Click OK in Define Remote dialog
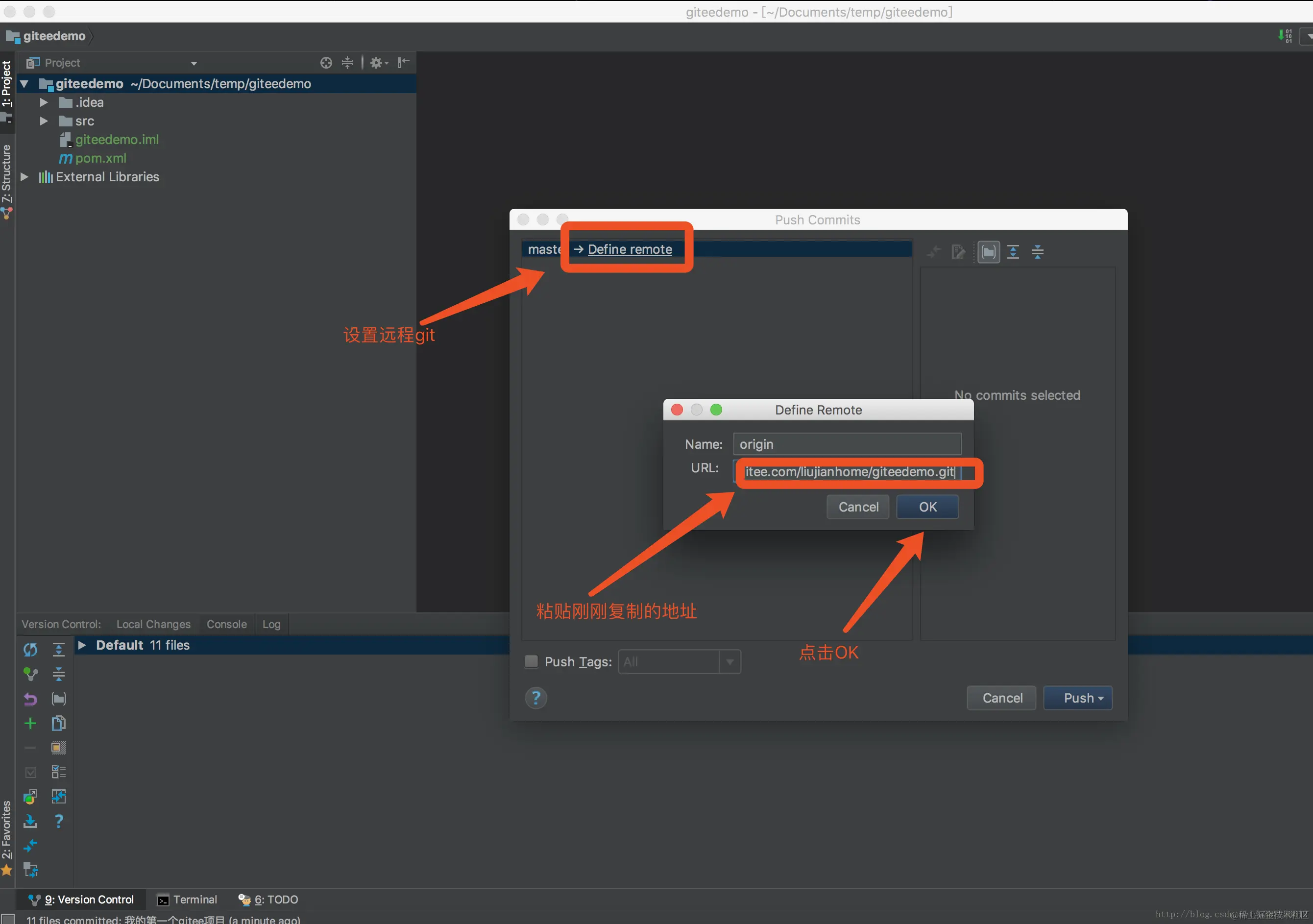Screen dimensions: 1313x924 click(927, 507)
